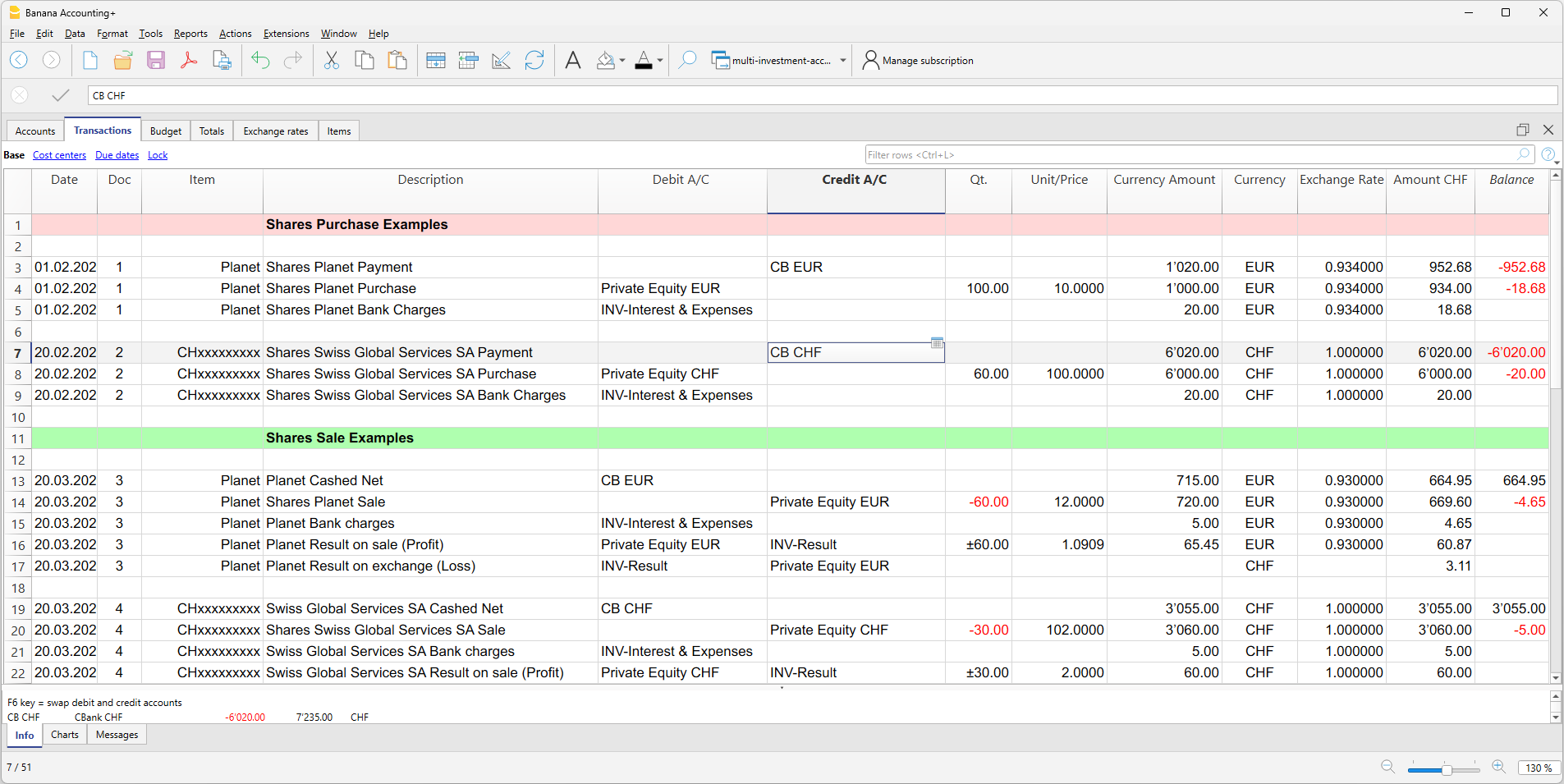The width and height of the screenshot is (1564, 784).
Task: Delete rows with remove-row icon
Action: pyautogui.click(x=469, y=60)
